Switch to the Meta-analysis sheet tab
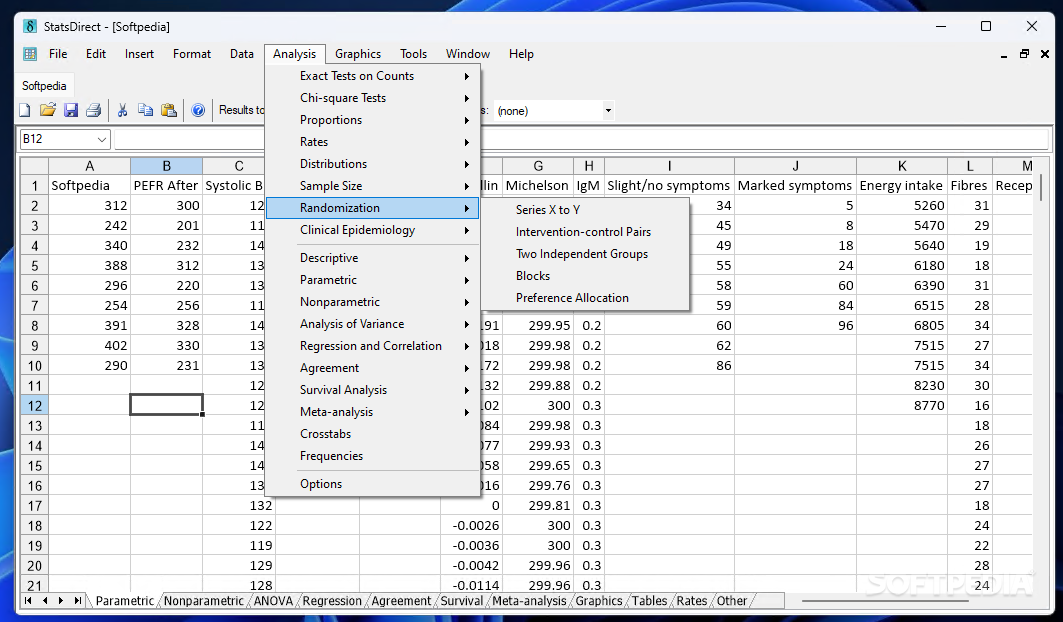Image resolution: width=1063 pixels, height=622 pixels. coord(529,601)
